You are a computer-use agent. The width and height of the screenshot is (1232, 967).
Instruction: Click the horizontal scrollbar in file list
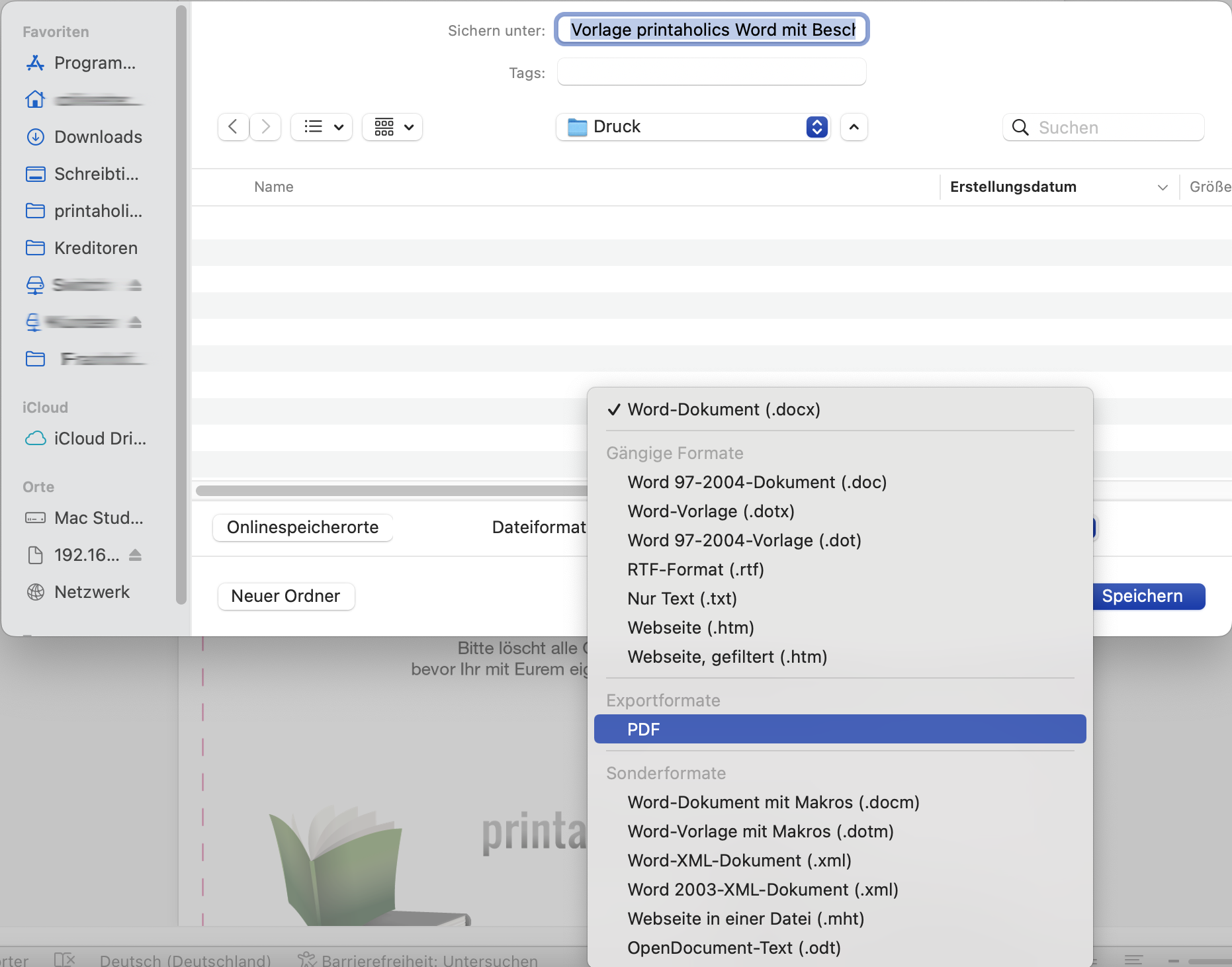392,490
